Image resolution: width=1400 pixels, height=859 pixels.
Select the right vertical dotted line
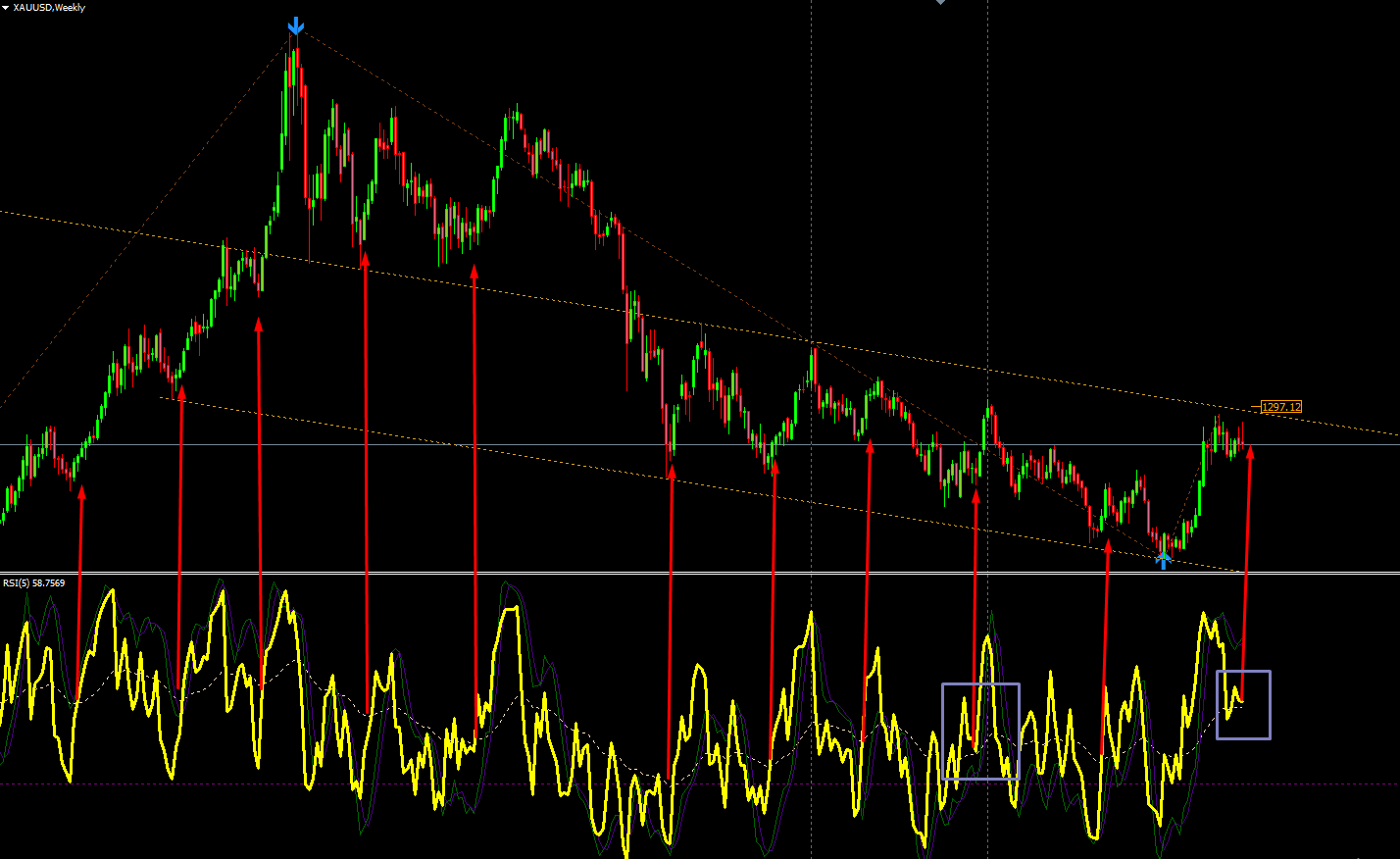(987, 429)
